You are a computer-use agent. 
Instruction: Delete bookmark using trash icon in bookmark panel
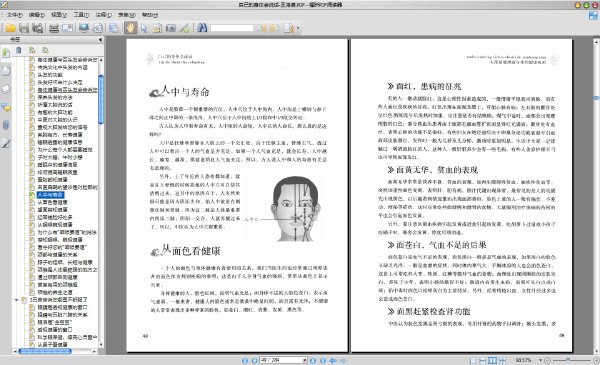19,50
